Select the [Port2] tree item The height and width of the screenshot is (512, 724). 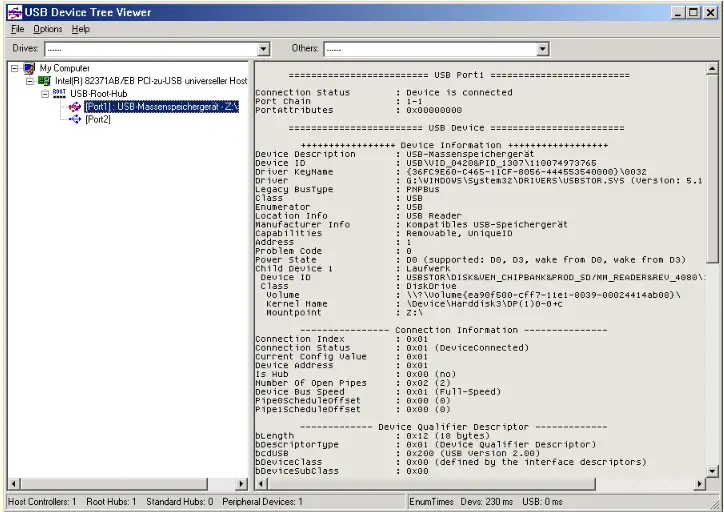[98, 120]
